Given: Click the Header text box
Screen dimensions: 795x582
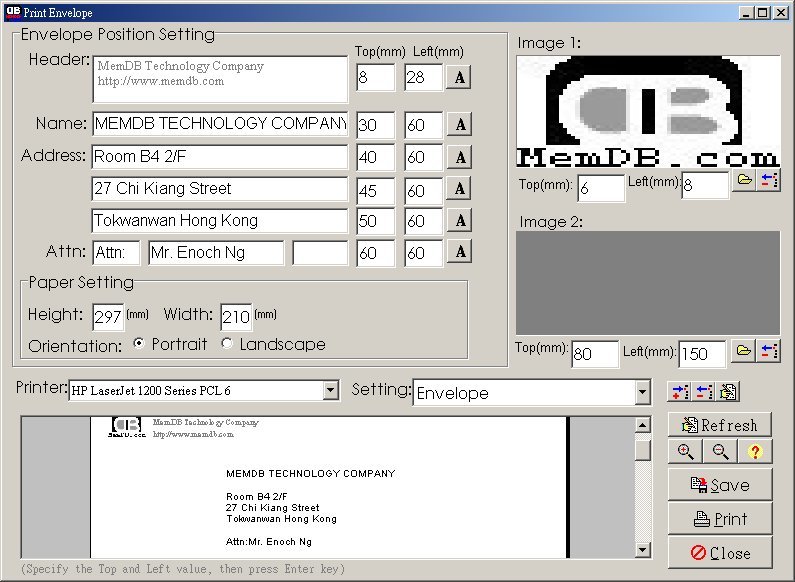Looking at the screenshot, I should (x=220, y=79).
